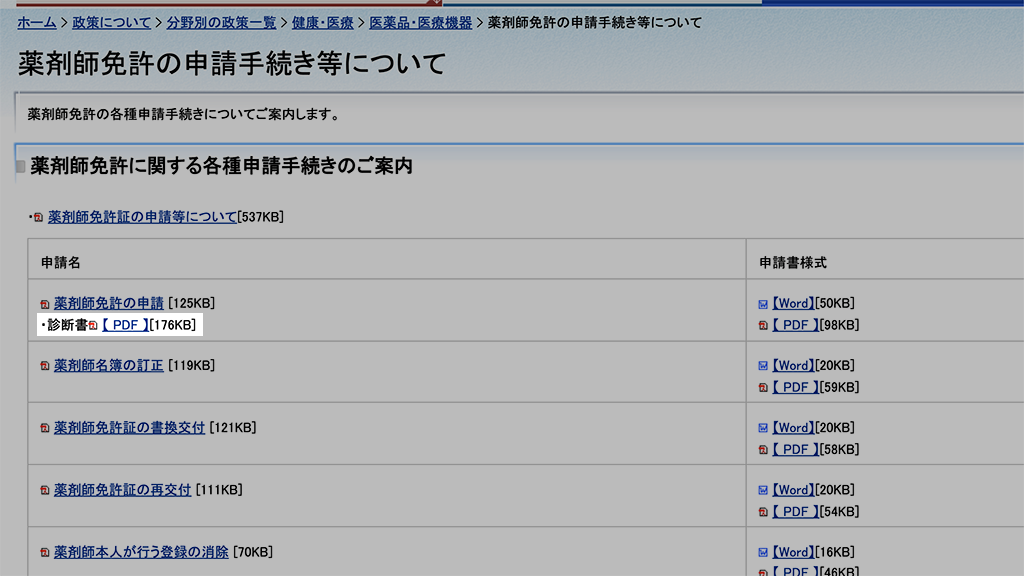Download the 98KB PDF application form
This screenshot has height=576, width=1024.
795,325
